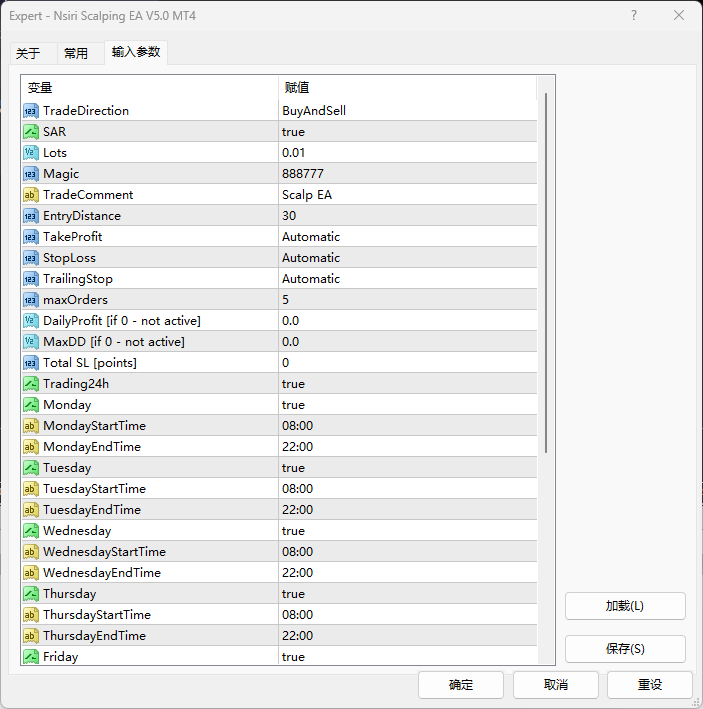Click the boolean icon next to SAR

(x=31, y=132)
